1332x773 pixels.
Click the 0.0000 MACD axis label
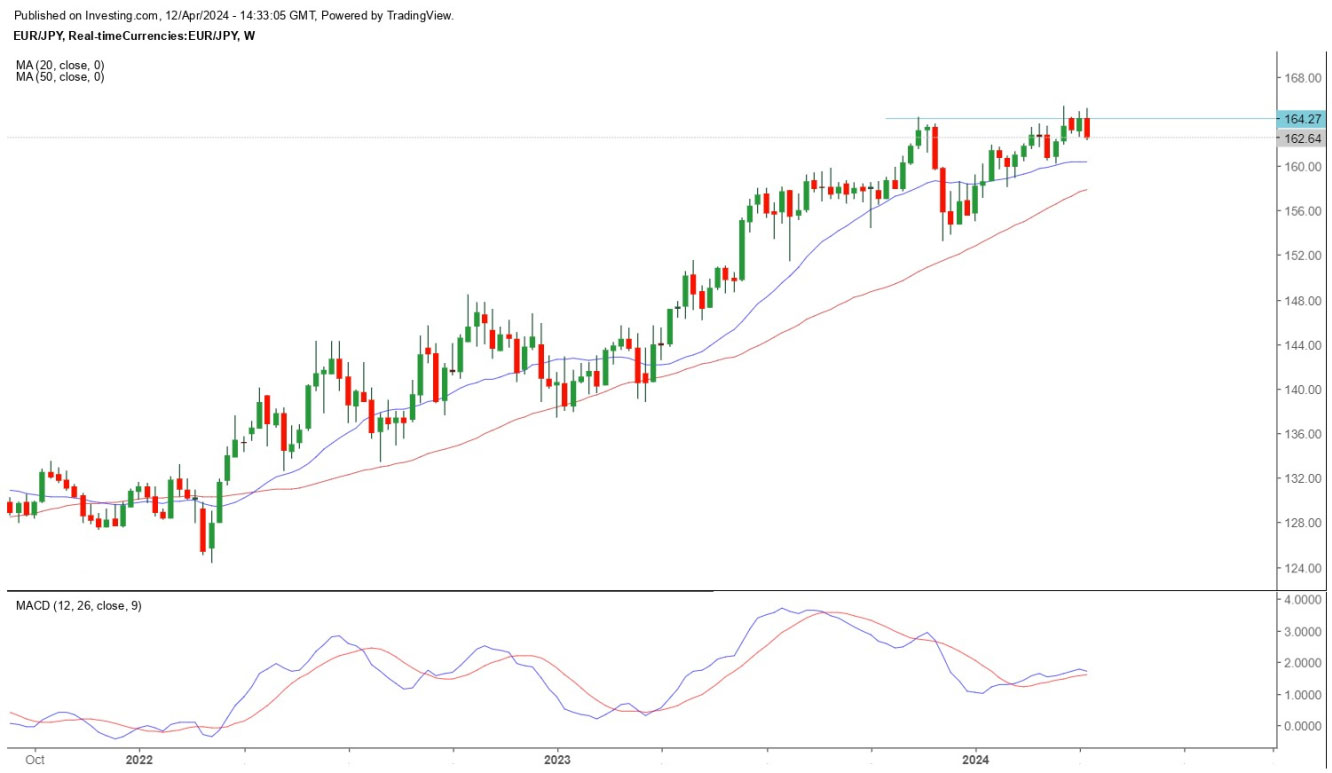[1304, 726]
